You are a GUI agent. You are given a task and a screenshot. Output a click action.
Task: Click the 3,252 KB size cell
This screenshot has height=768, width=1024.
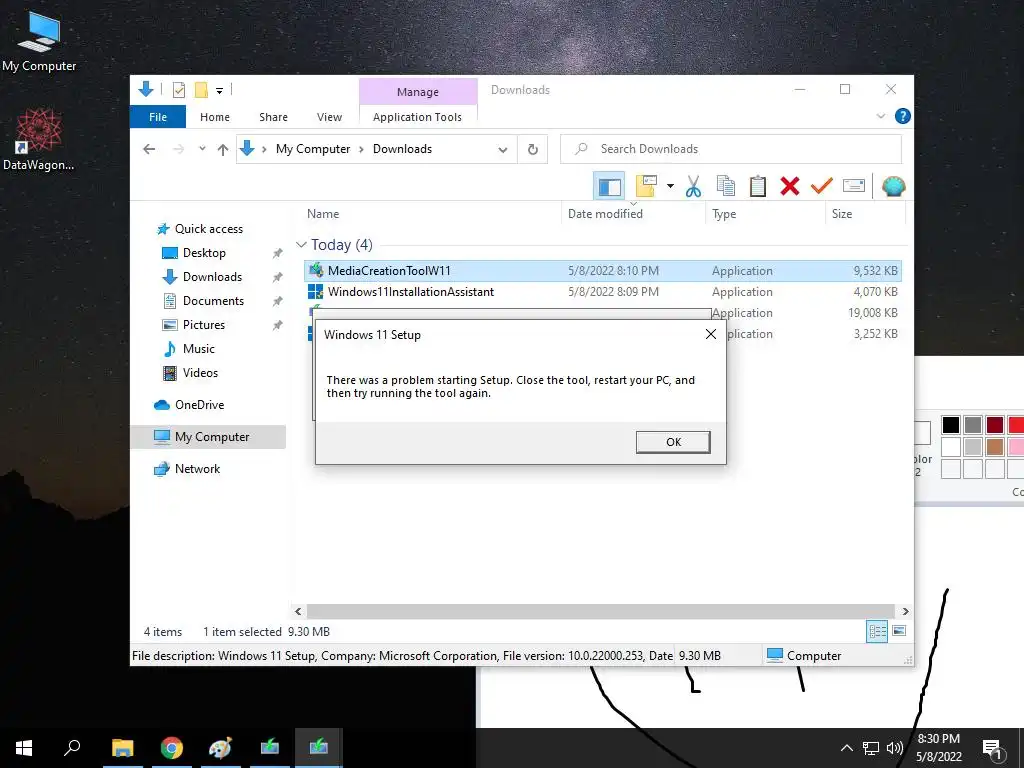point(875,334)
